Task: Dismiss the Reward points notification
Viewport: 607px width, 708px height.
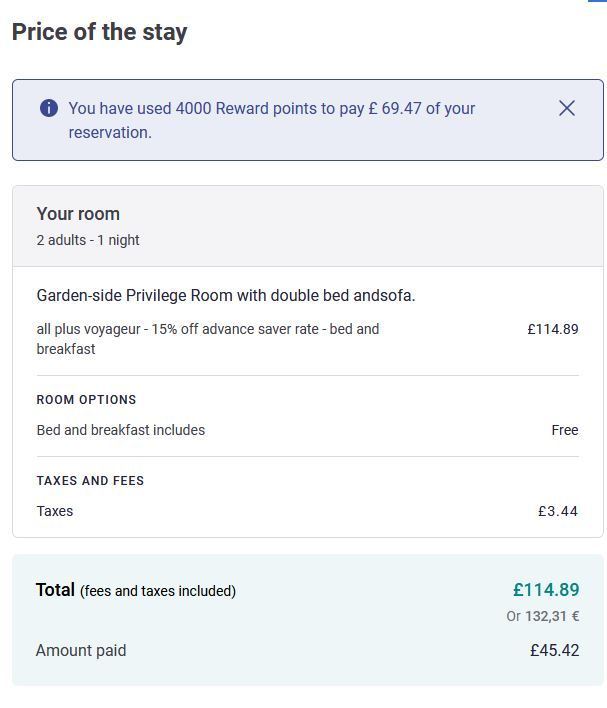Action: tap(567, 108)
